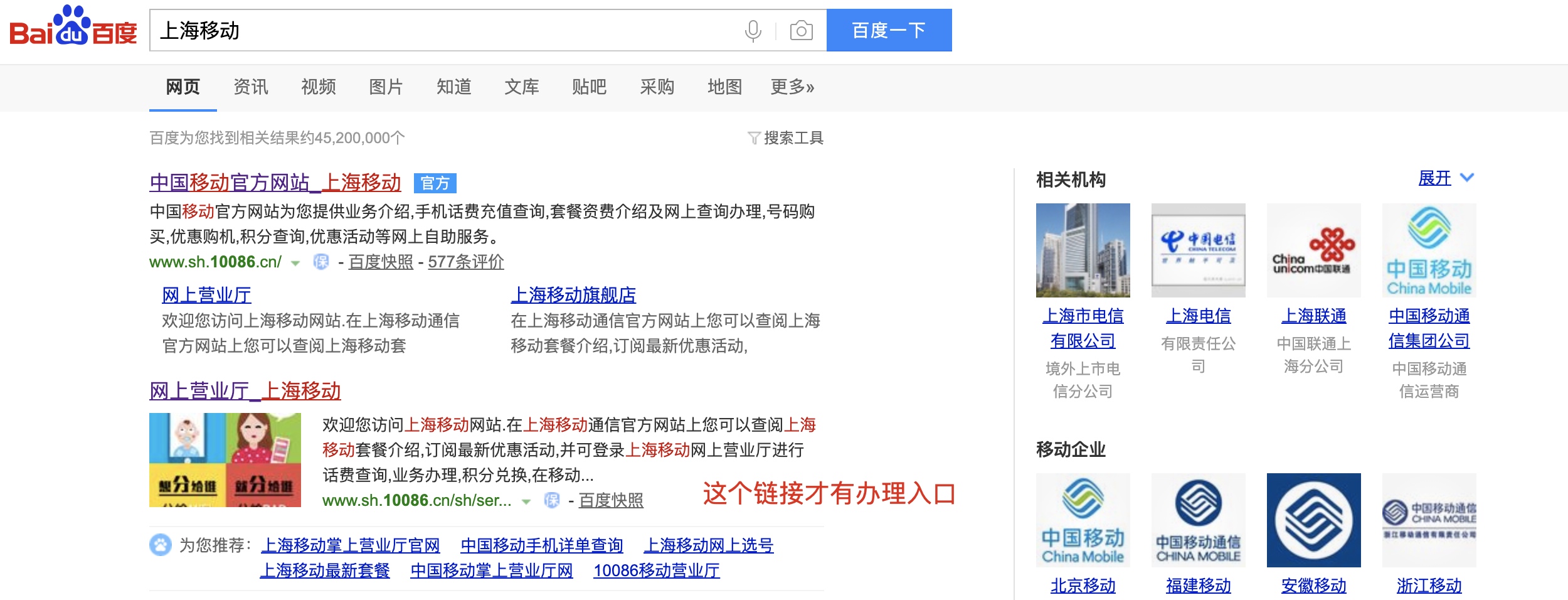This screenshot has height=600, width=1568.
Task: Open 地图 tab
Action: coord(724,87)
